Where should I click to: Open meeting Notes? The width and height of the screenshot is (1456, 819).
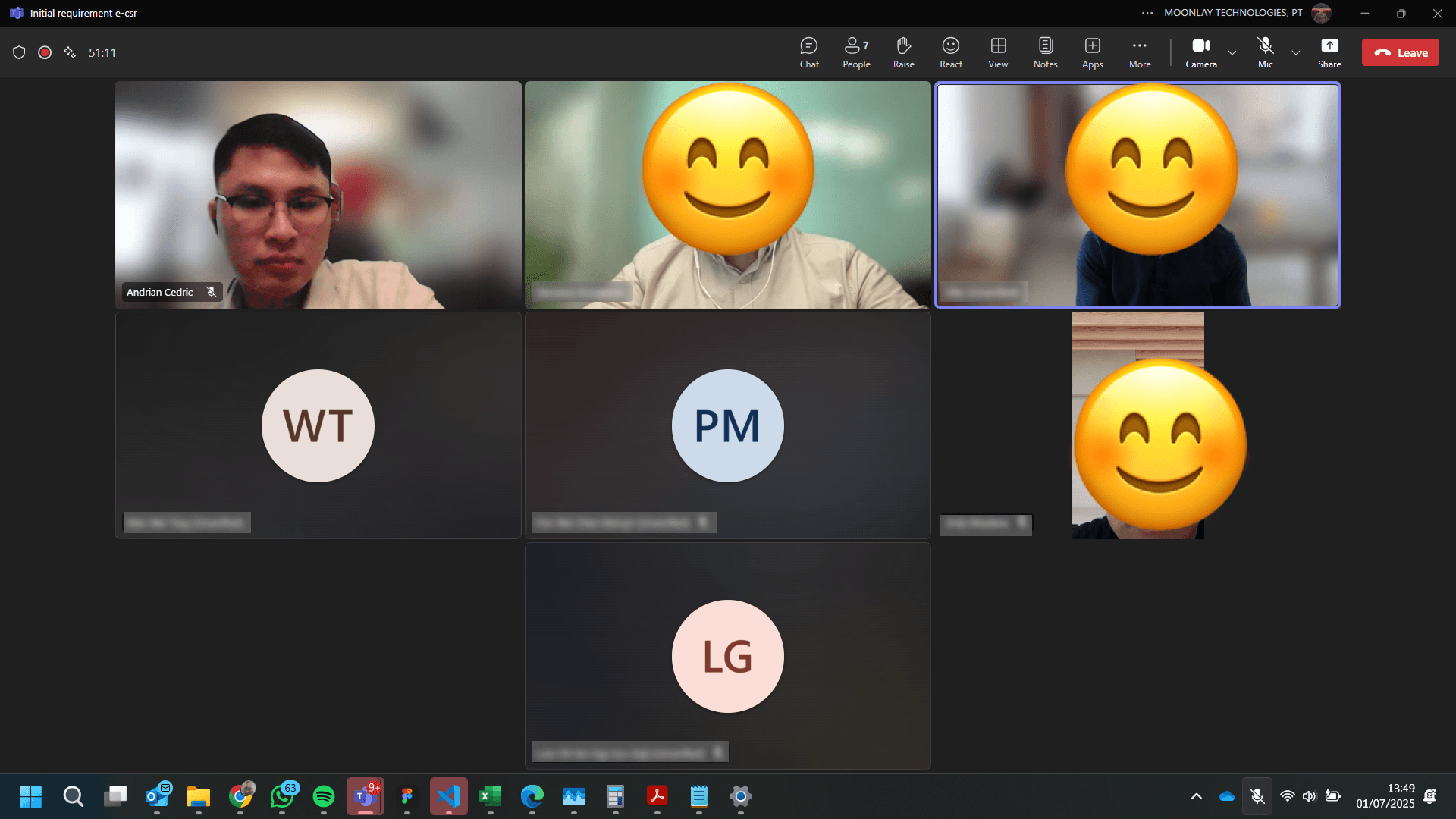point(1045,52)
